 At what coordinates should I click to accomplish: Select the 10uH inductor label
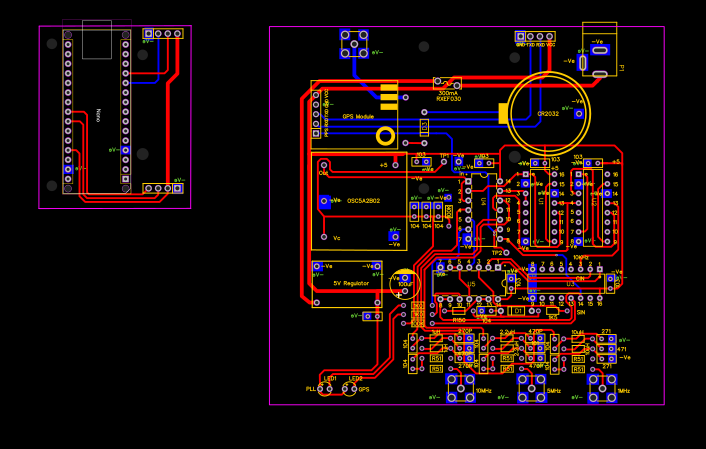[x=578, y=332]
